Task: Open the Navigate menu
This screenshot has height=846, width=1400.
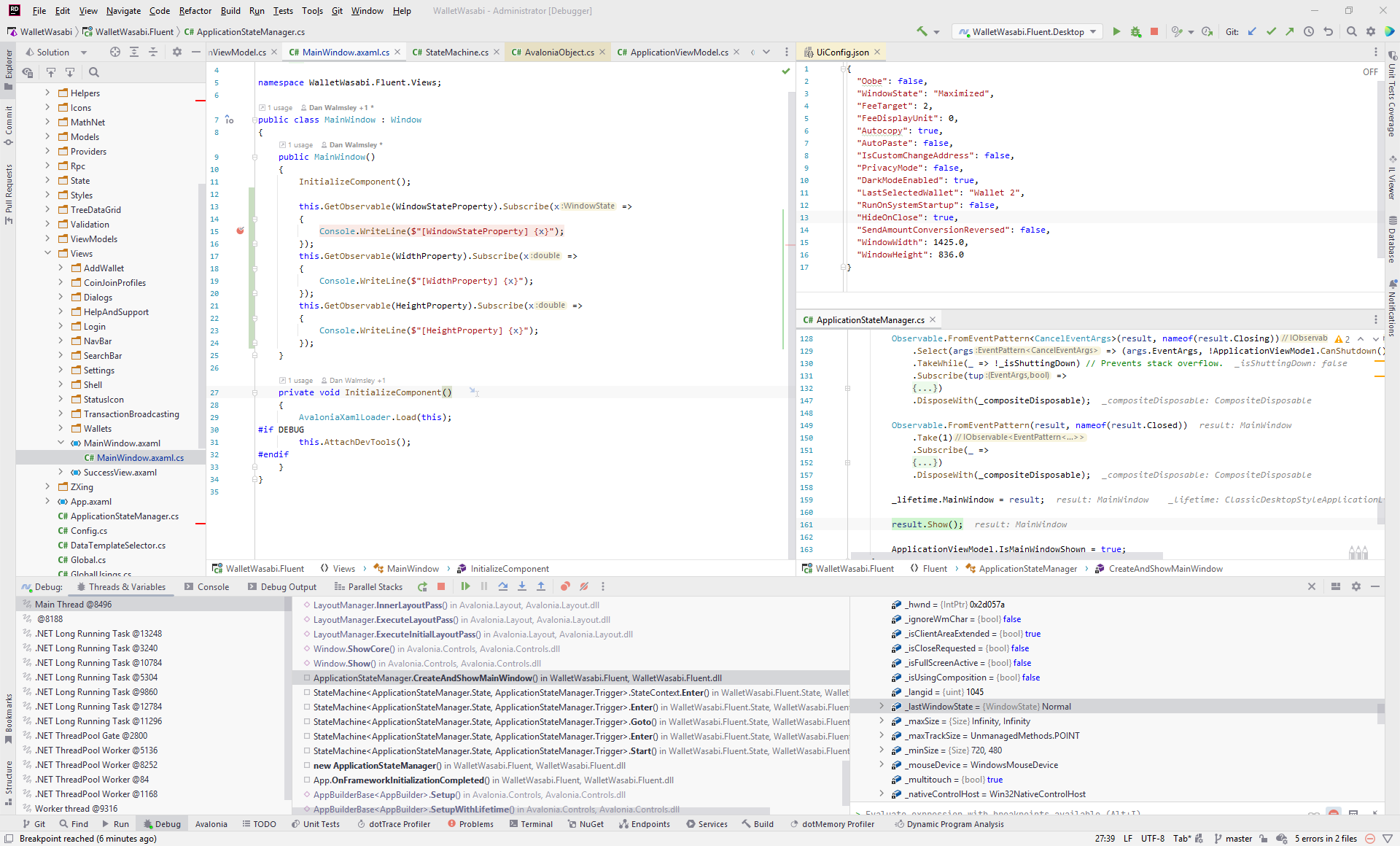Action: point(123,11)
